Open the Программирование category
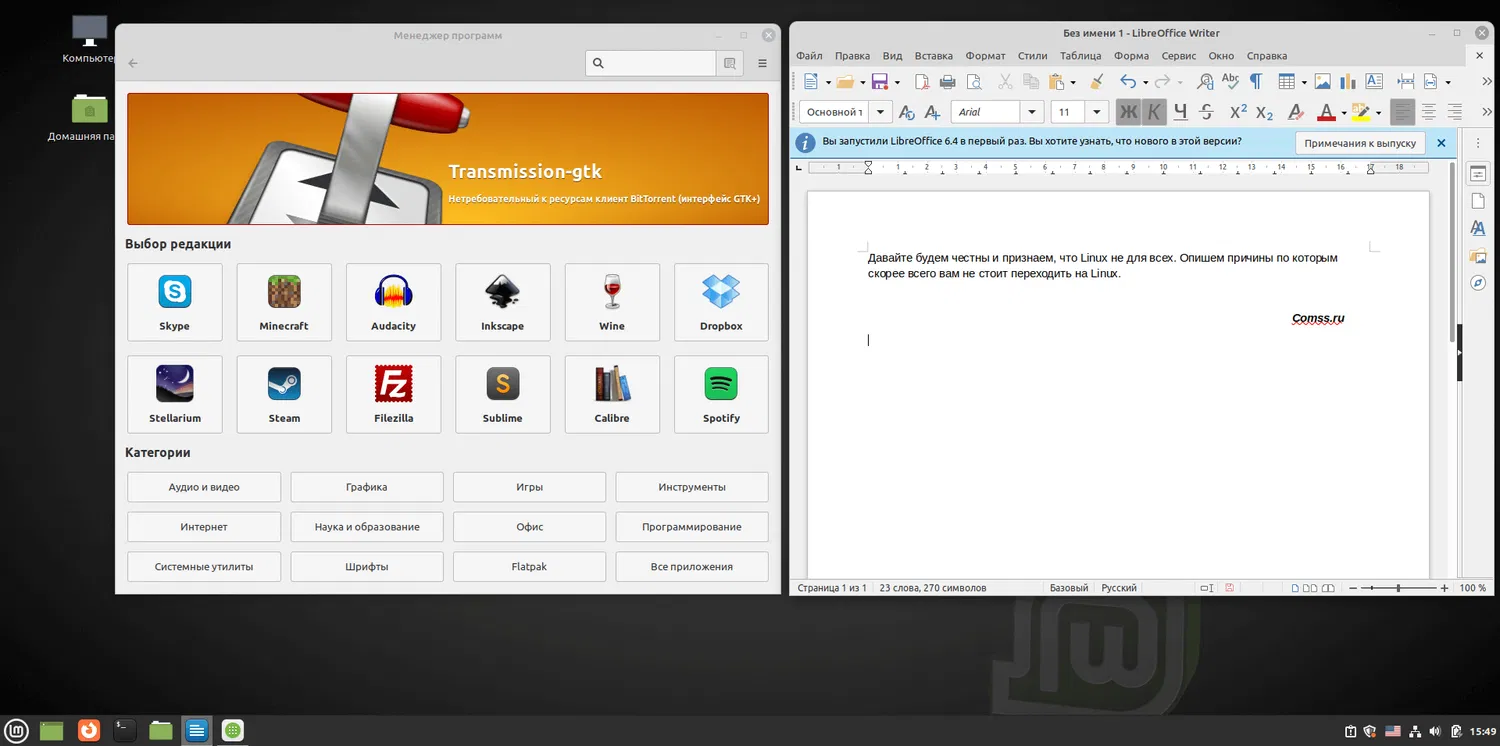The height and width of the screenshot is (746, 1500). (x=692, y=527)
